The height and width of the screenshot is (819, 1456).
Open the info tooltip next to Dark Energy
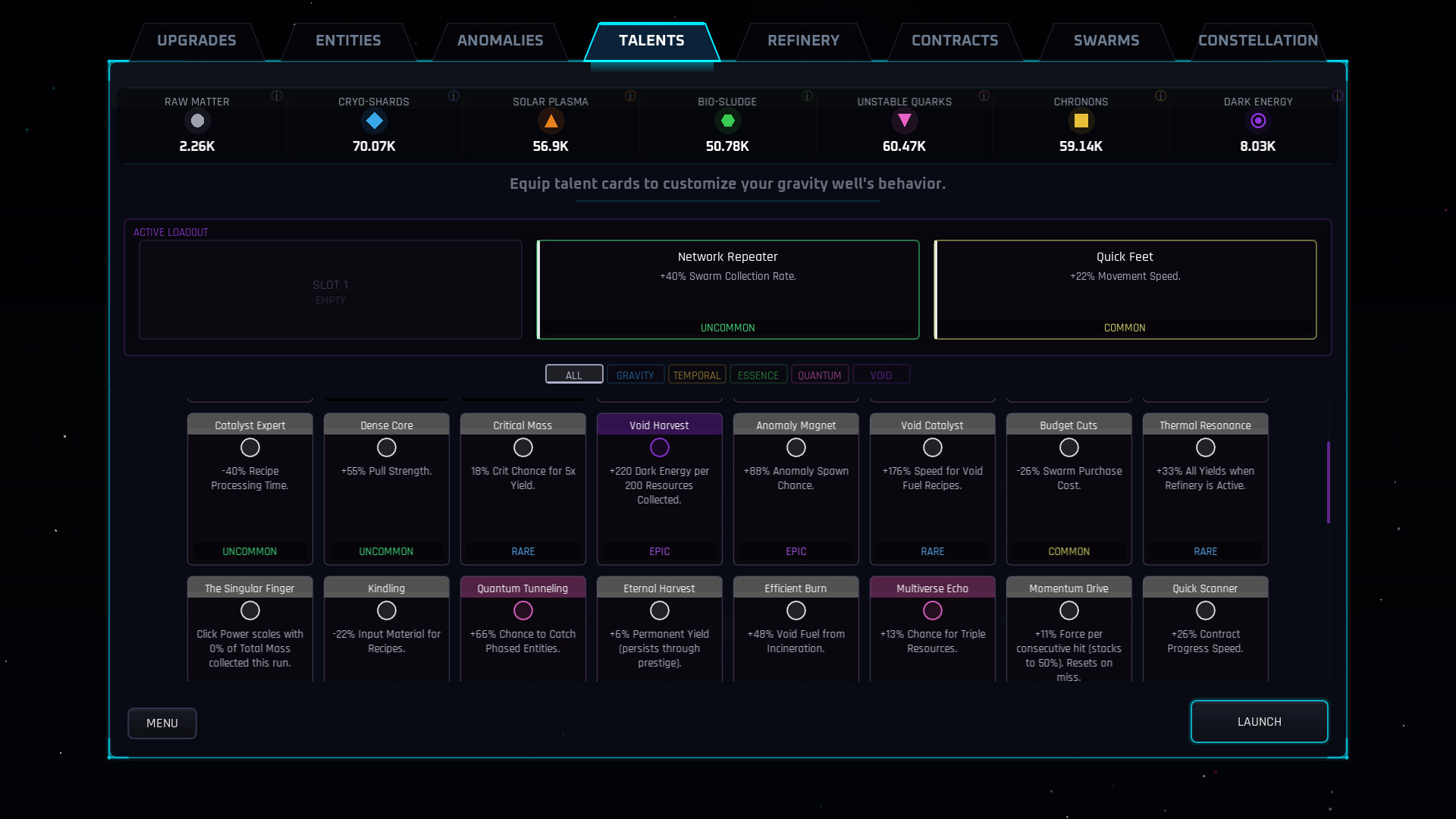[1338, 96]
